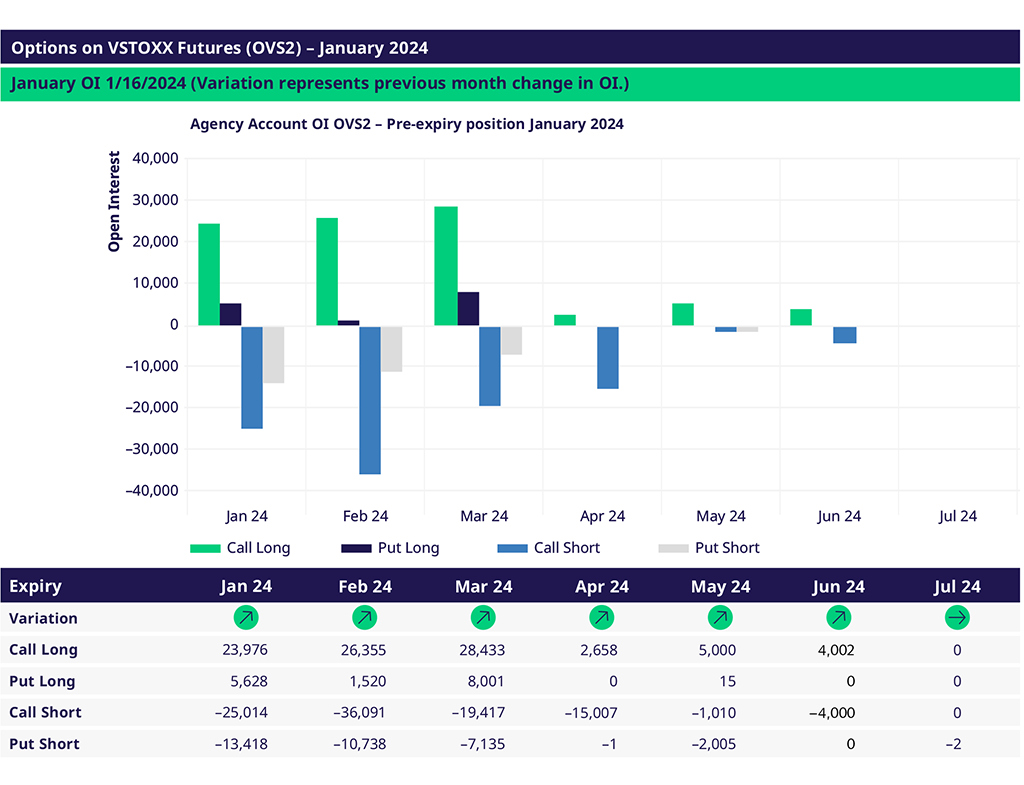The image size is (1024, 785).
Task: Click the Mar 24 variation arrow icon
Action: click(x=483, y=618)
